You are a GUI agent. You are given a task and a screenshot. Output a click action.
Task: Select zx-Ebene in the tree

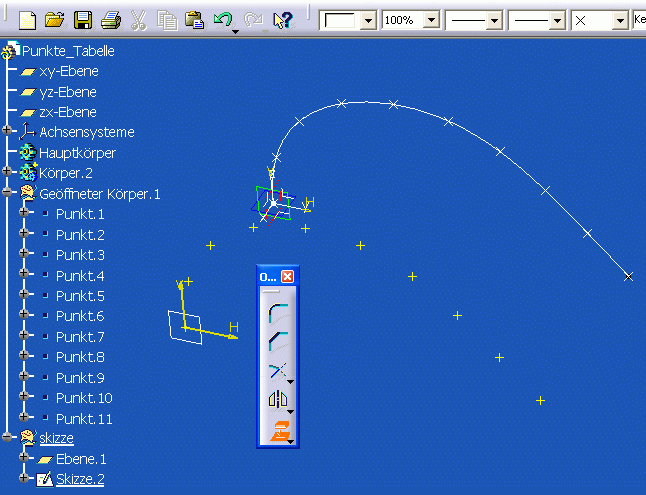tap(68, 112)
